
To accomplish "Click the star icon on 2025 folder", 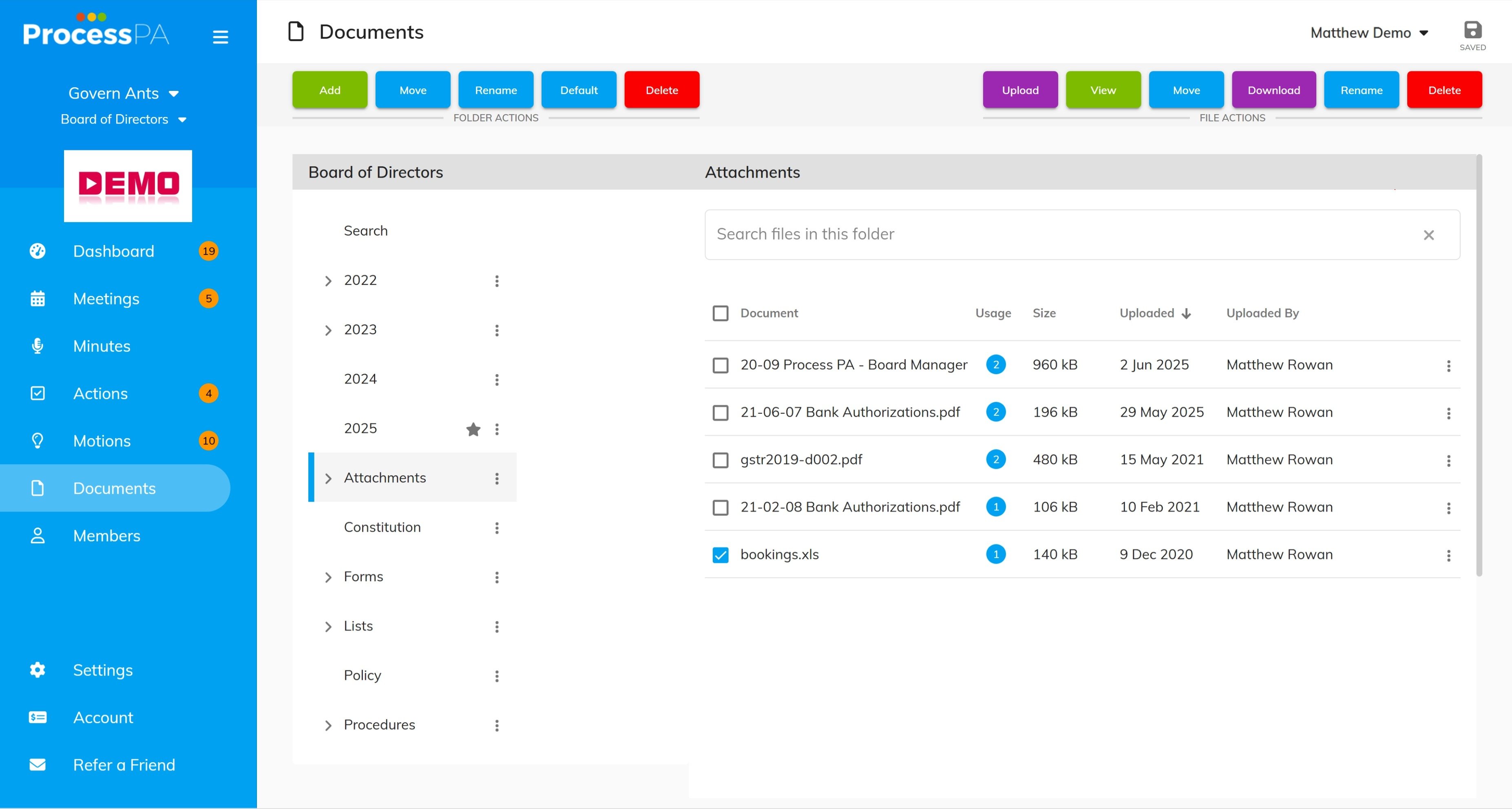I will pos(473,430).
